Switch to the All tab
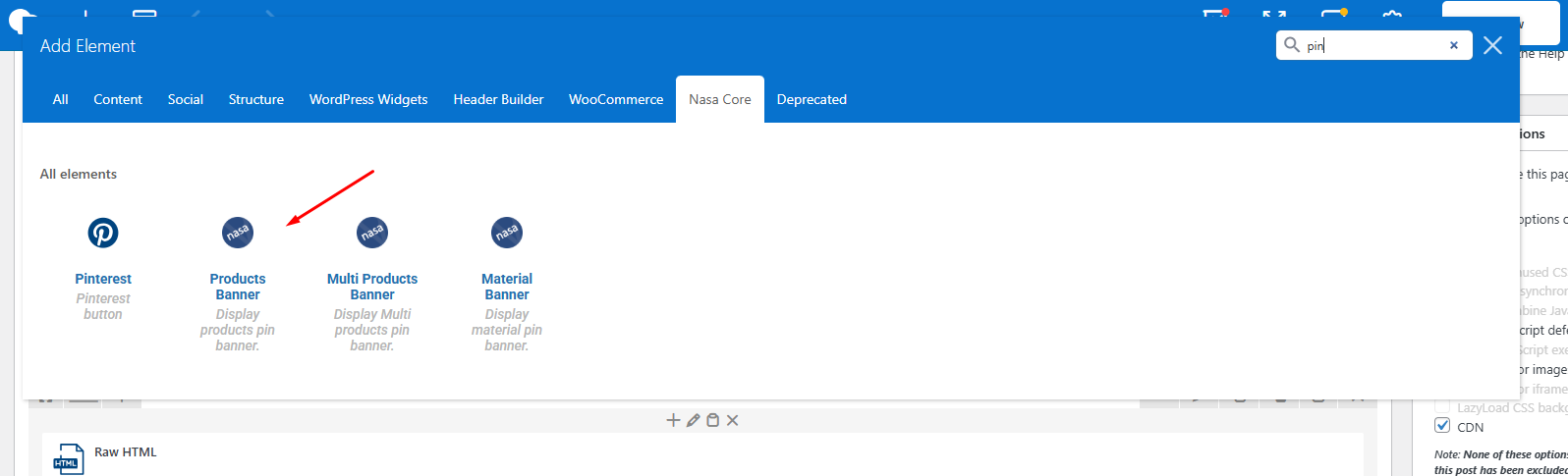Image resolution: width=1568 pixels, height=476 pixels. pyautogui.click(x=60, y=99)
